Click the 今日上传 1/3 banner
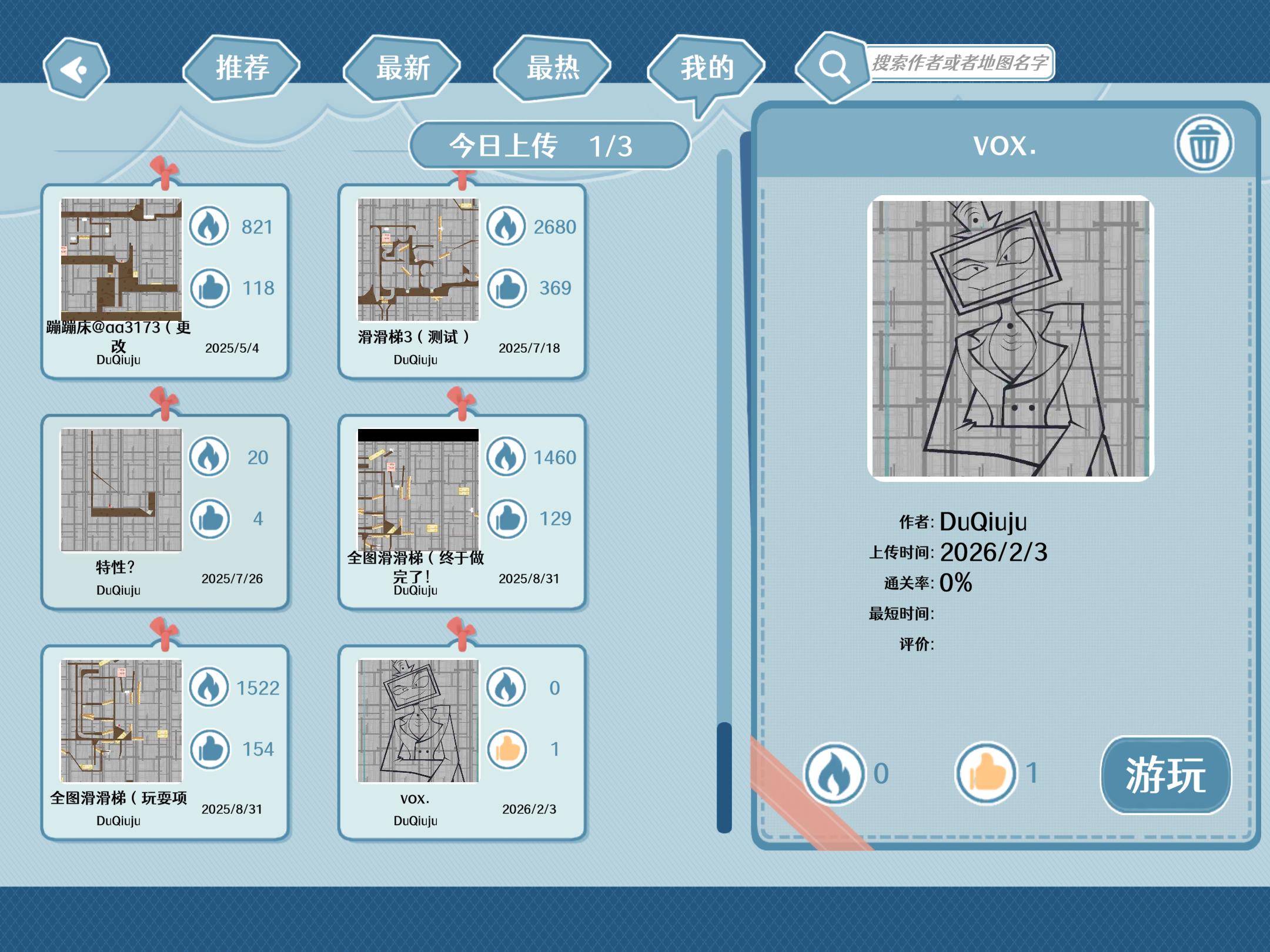The height and width of the screenshot is (952, 1270). 549,145
